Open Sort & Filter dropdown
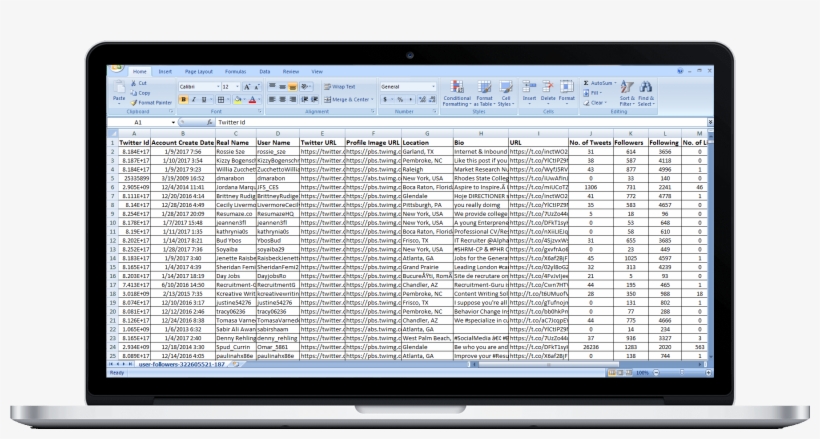 [x=627, y=94]
